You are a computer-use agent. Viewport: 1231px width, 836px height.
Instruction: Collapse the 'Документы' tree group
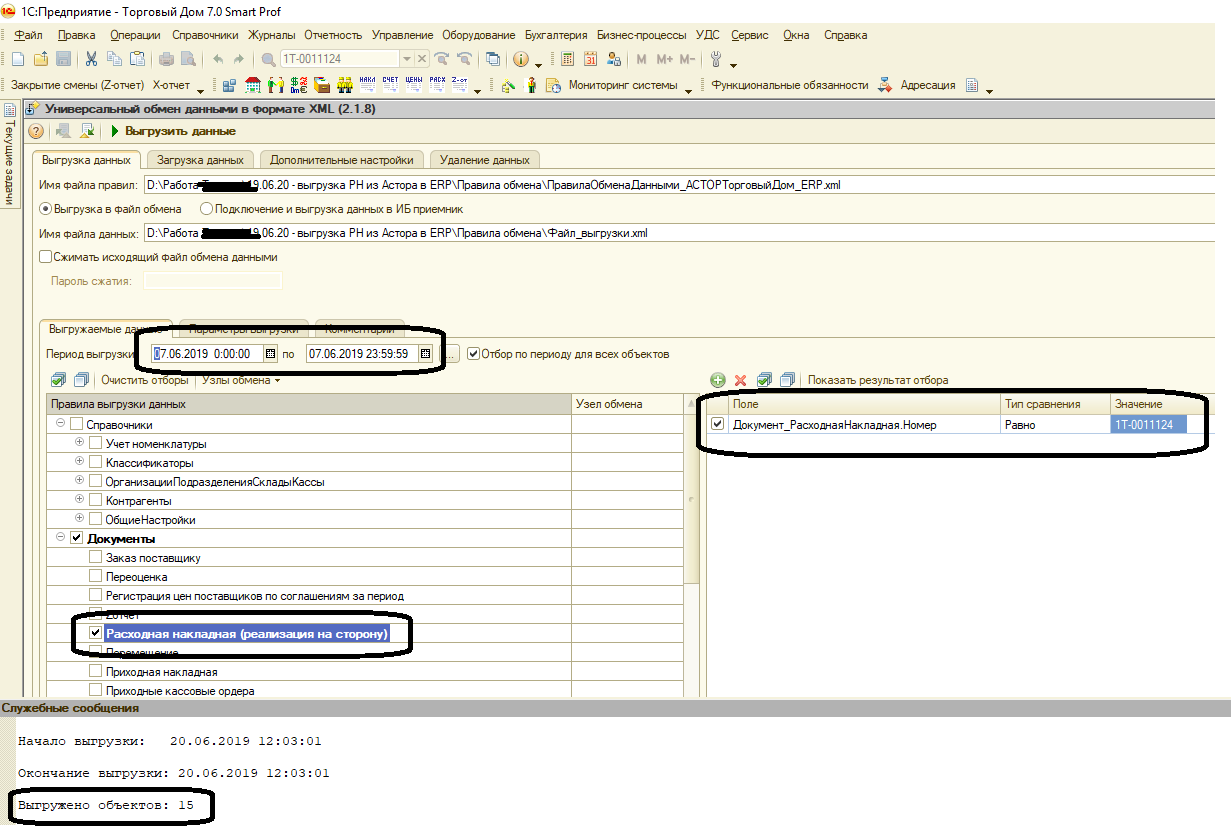(x=61, y=538)
